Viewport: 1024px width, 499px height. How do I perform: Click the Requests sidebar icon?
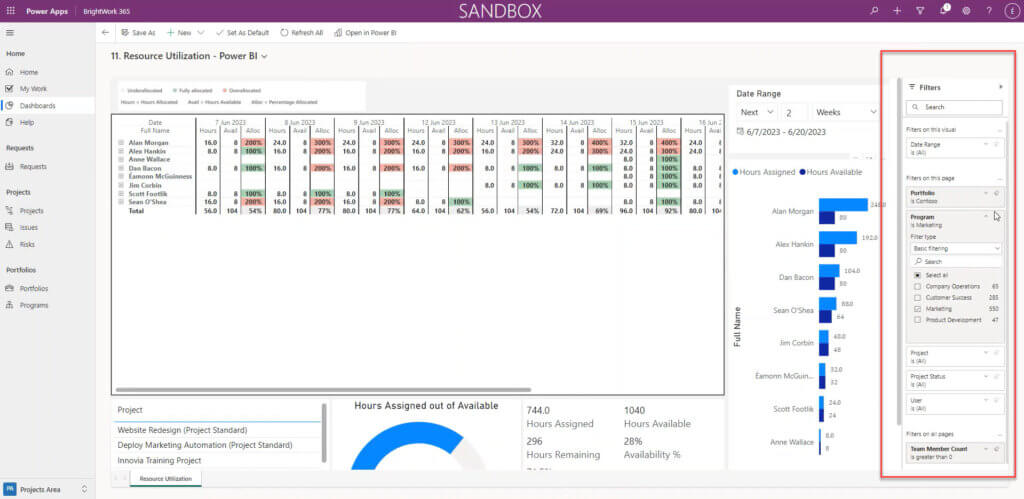click(9, 167)
